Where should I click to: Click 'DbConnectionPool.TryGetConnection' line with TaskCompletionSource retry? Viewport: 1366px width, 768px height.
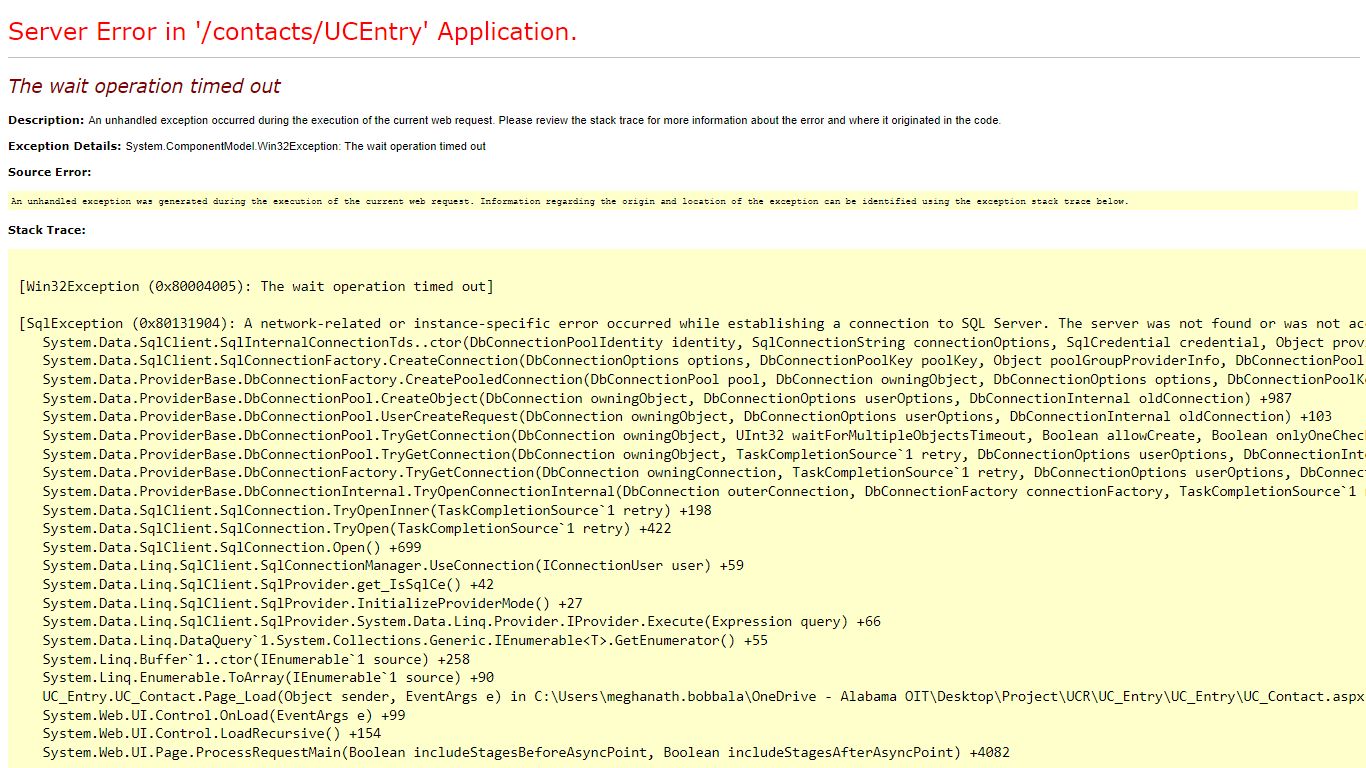click(x=704, y=454)
